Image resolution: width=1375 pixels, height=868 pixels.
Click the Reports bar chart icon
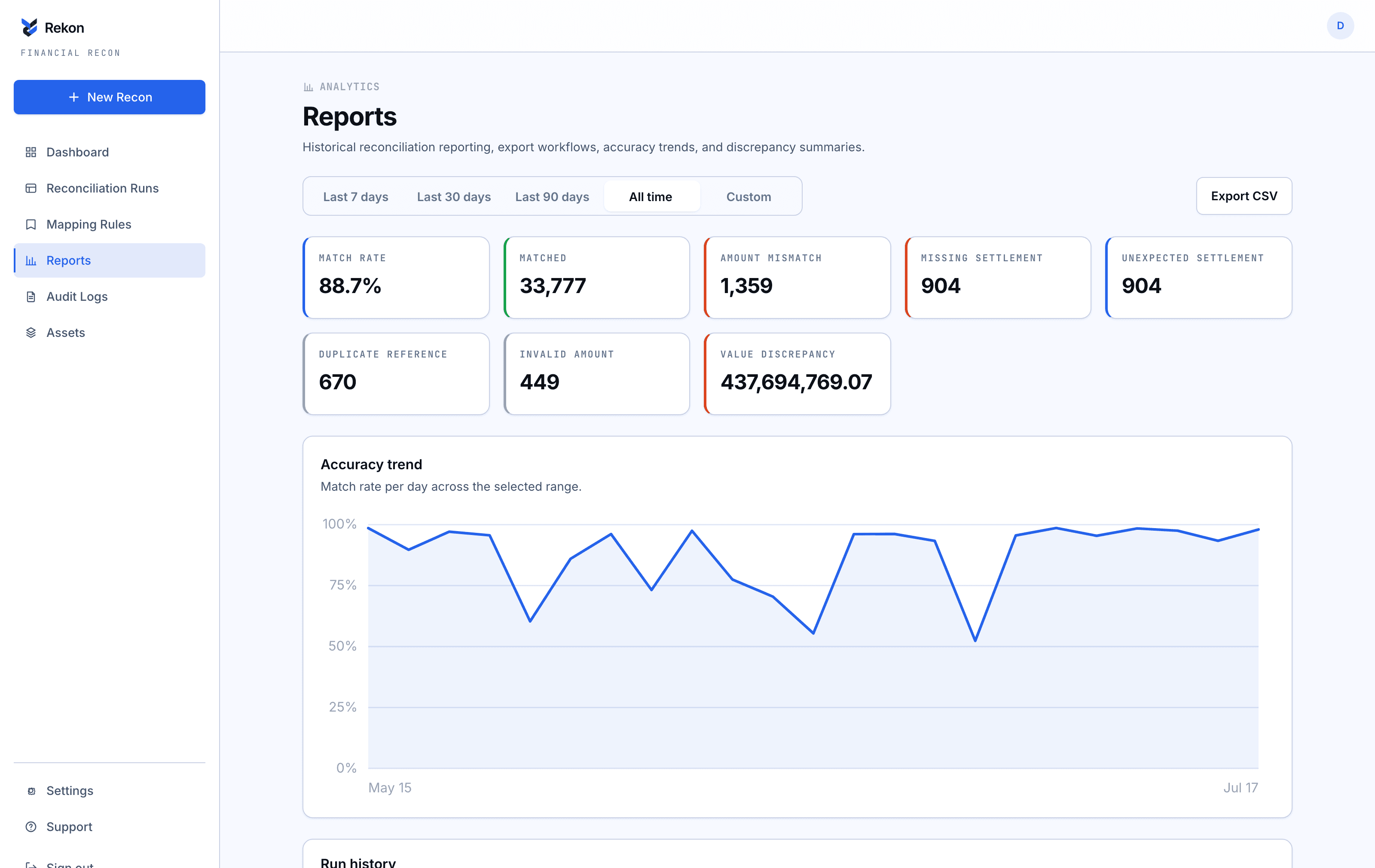[x=31, y=260]
